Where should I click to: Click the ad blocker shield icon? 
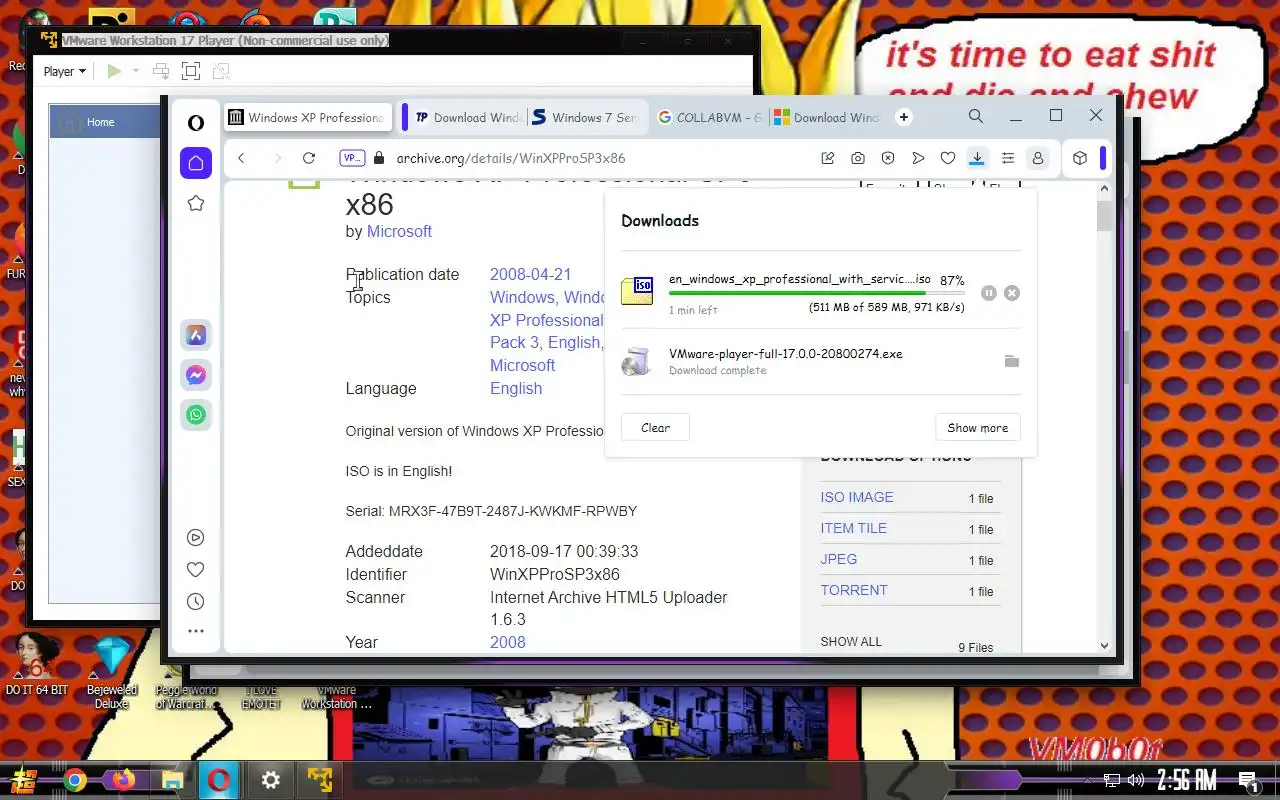(x=888, y=158)
